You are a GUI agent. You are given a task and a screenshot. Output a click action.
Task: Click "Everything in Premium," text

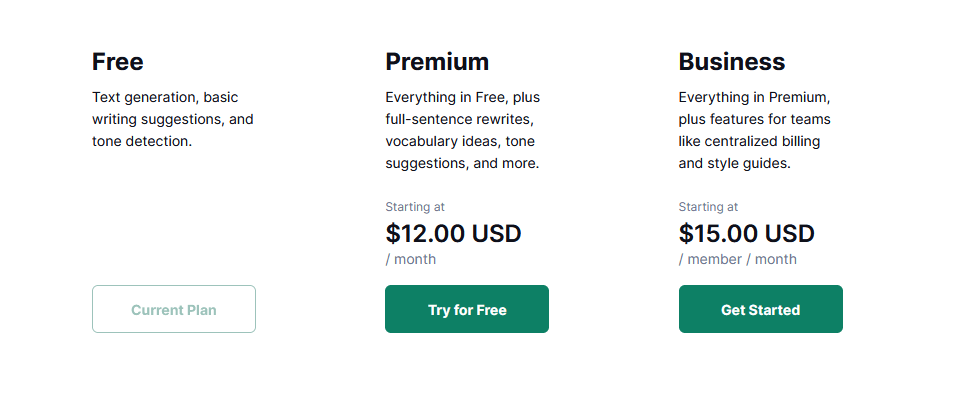click(755, 98)
